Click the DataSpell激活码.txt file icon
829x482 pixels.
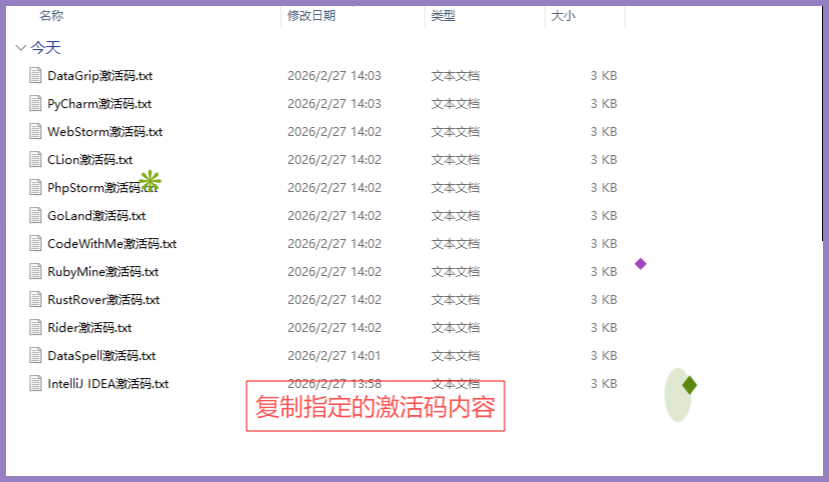[35, 356]
